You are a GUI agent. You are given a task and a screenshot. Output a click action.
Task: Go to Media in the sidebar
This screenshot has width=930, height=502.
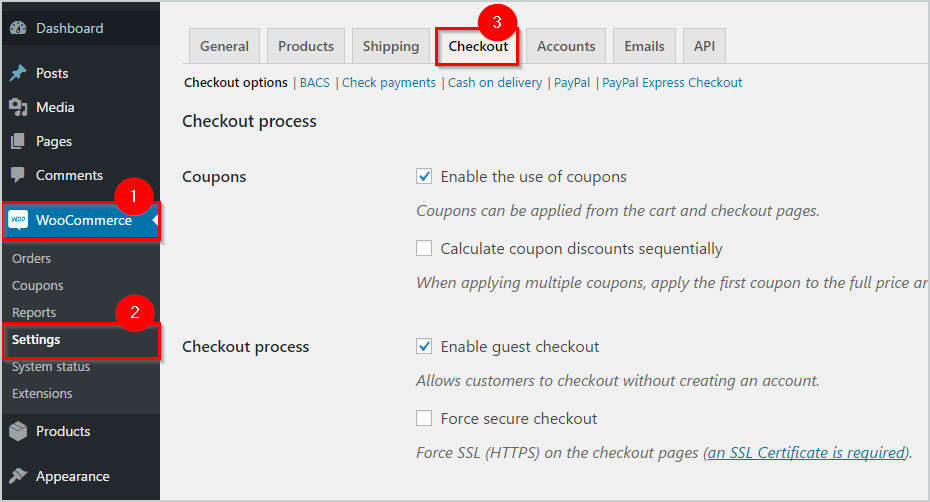coord(81,107)
